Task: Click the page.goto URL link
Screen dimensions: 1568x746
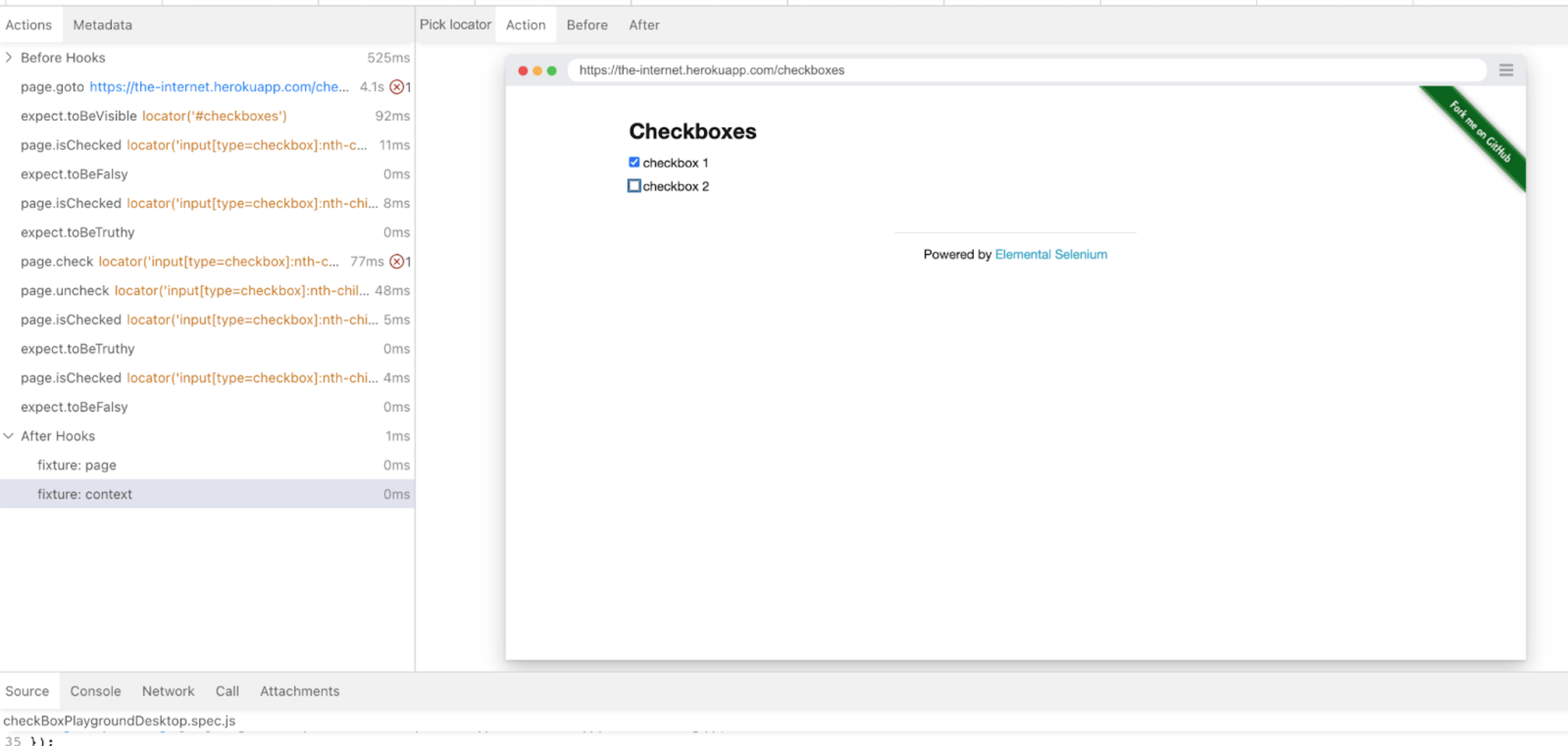Action: 219,87
